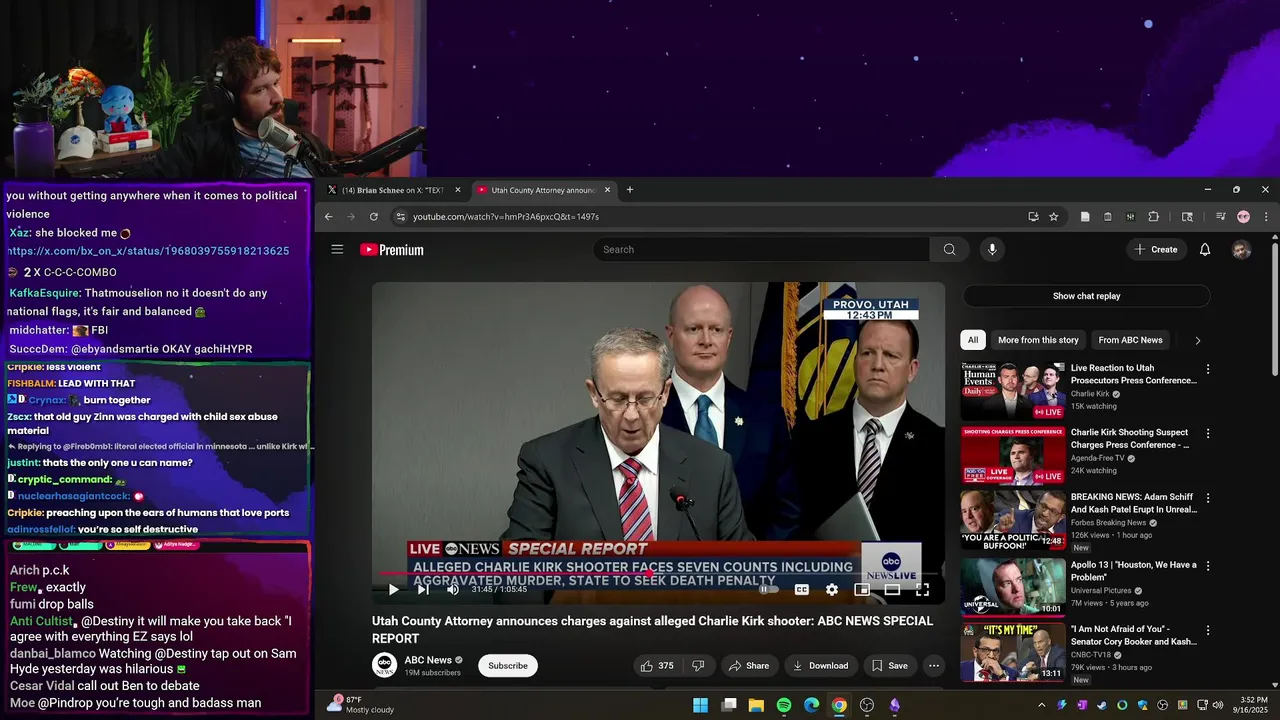
Task: Open YouTube account avatar menu
Action: point(1241,249)
